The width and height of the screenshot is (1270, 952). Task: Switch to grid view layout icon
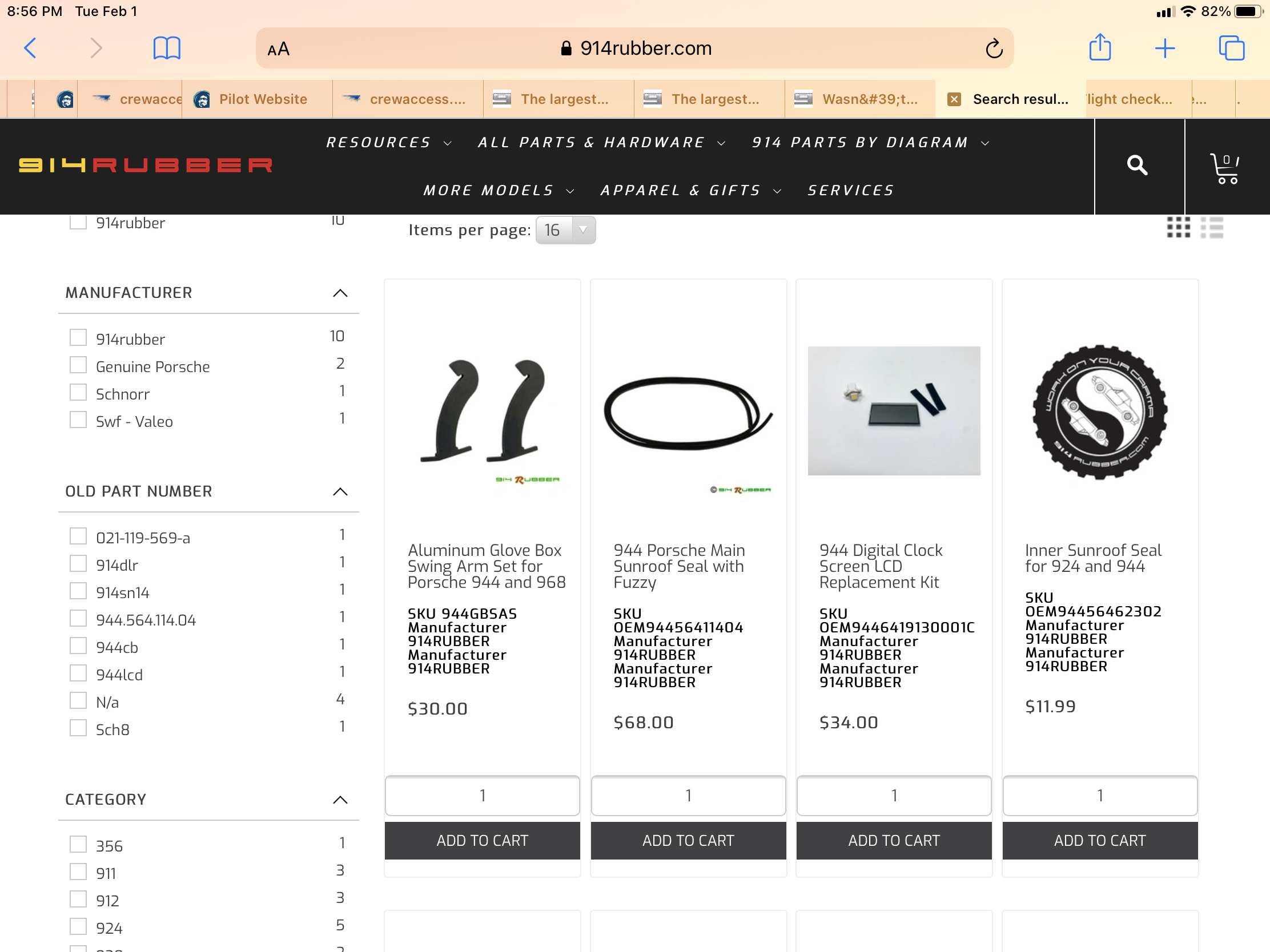click(1178, 227)
